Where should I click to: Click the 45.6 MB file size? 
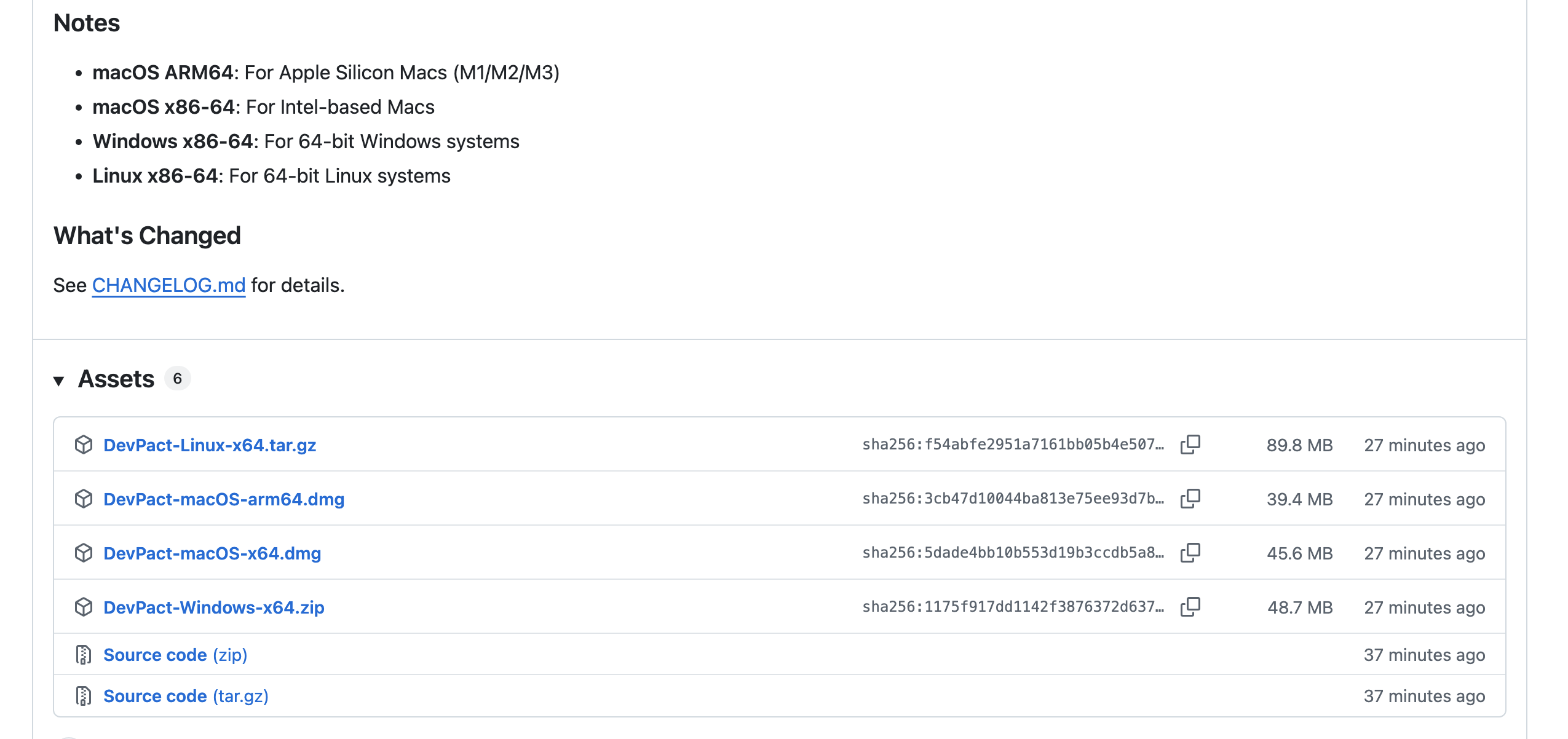[x=1299, y=553]
